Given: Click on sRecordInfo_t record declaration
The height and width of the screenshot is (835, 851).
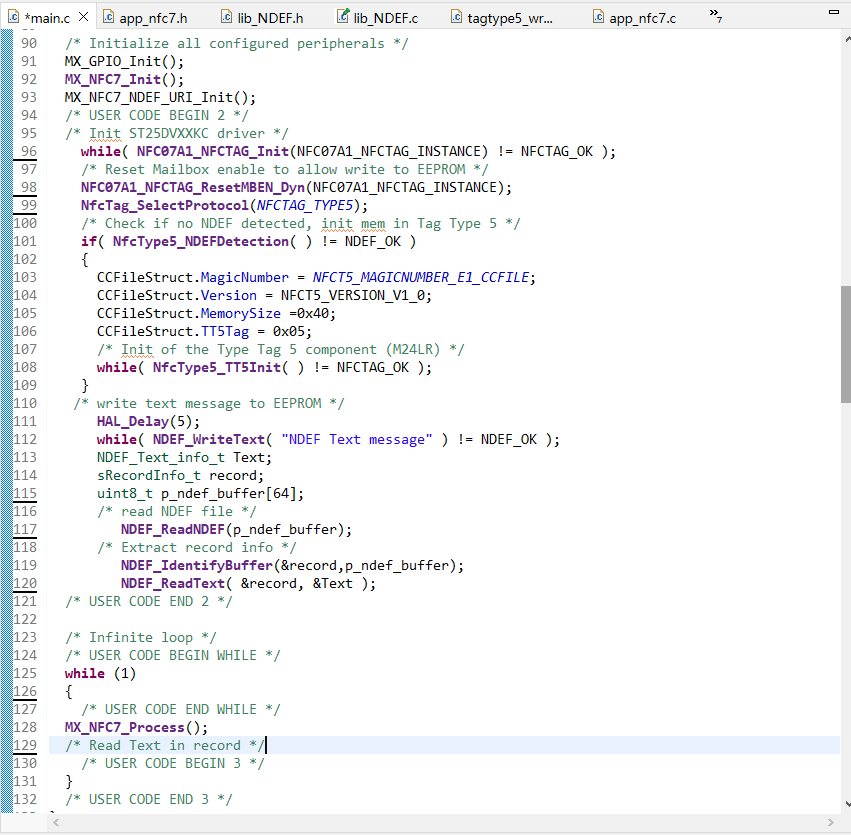Looking at the screenshot, I should (x=180, y=475).
